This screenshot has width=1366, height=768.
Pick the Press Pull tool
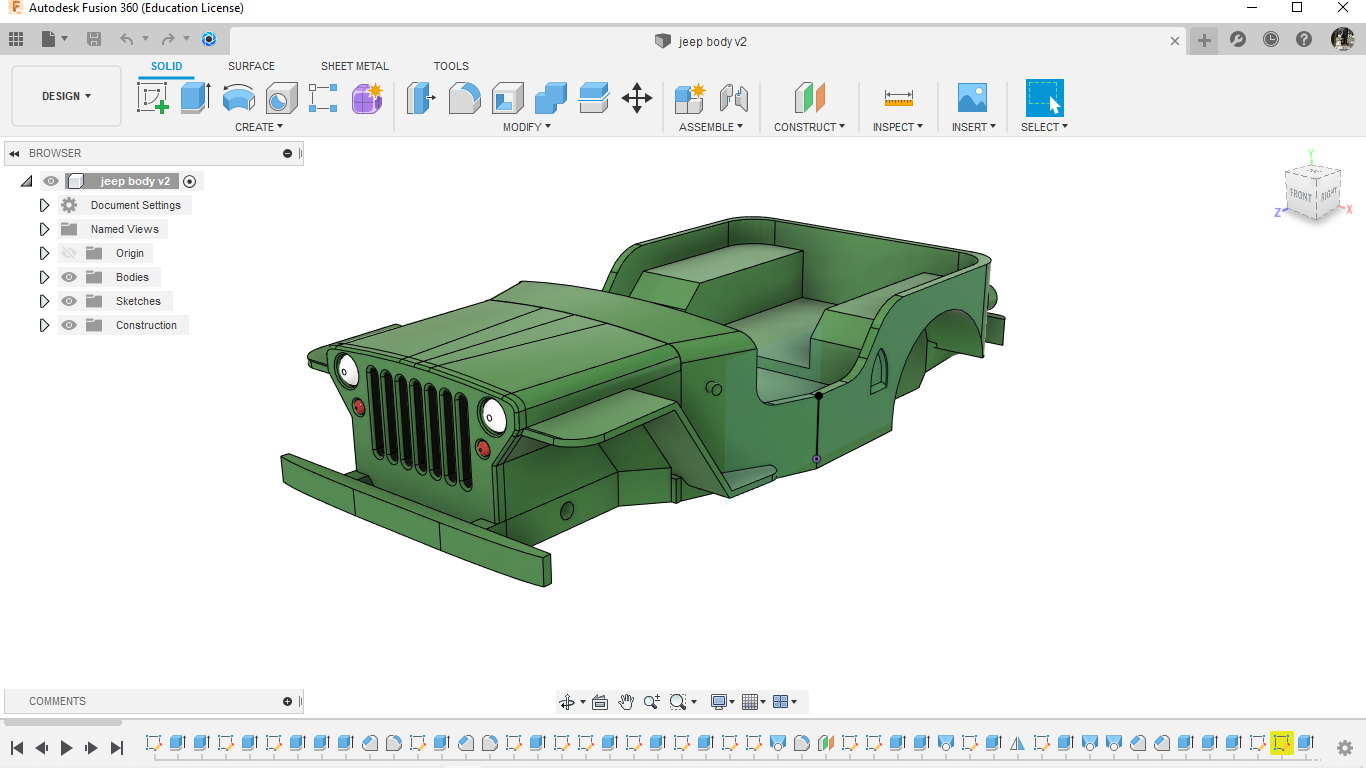(x=421, y=98)
